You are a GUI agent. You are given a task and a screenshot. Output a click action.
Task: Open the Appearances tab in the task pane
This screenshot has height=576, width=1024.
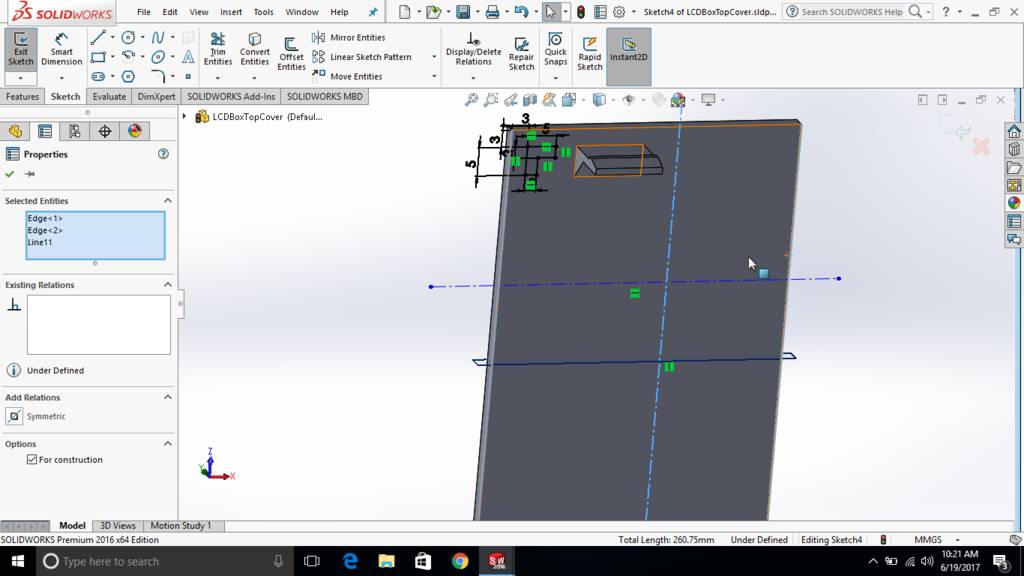pyautogui.click(x=1014, y=203)
